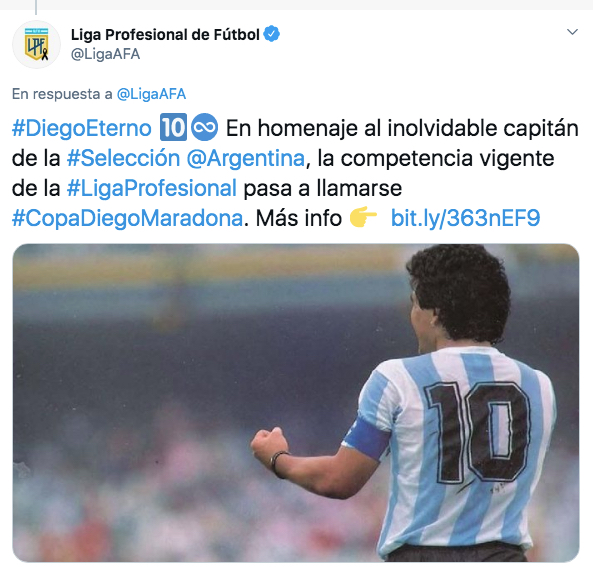Click @LigaAFA in the reply line
The height and width of the screenshot is (567, 593).
pyautogui.click(x=151, y=94)
